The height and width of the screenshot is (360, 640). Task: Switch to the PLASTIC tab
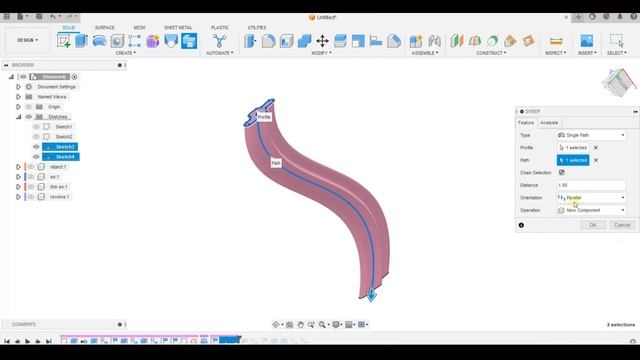click(220, 27)
